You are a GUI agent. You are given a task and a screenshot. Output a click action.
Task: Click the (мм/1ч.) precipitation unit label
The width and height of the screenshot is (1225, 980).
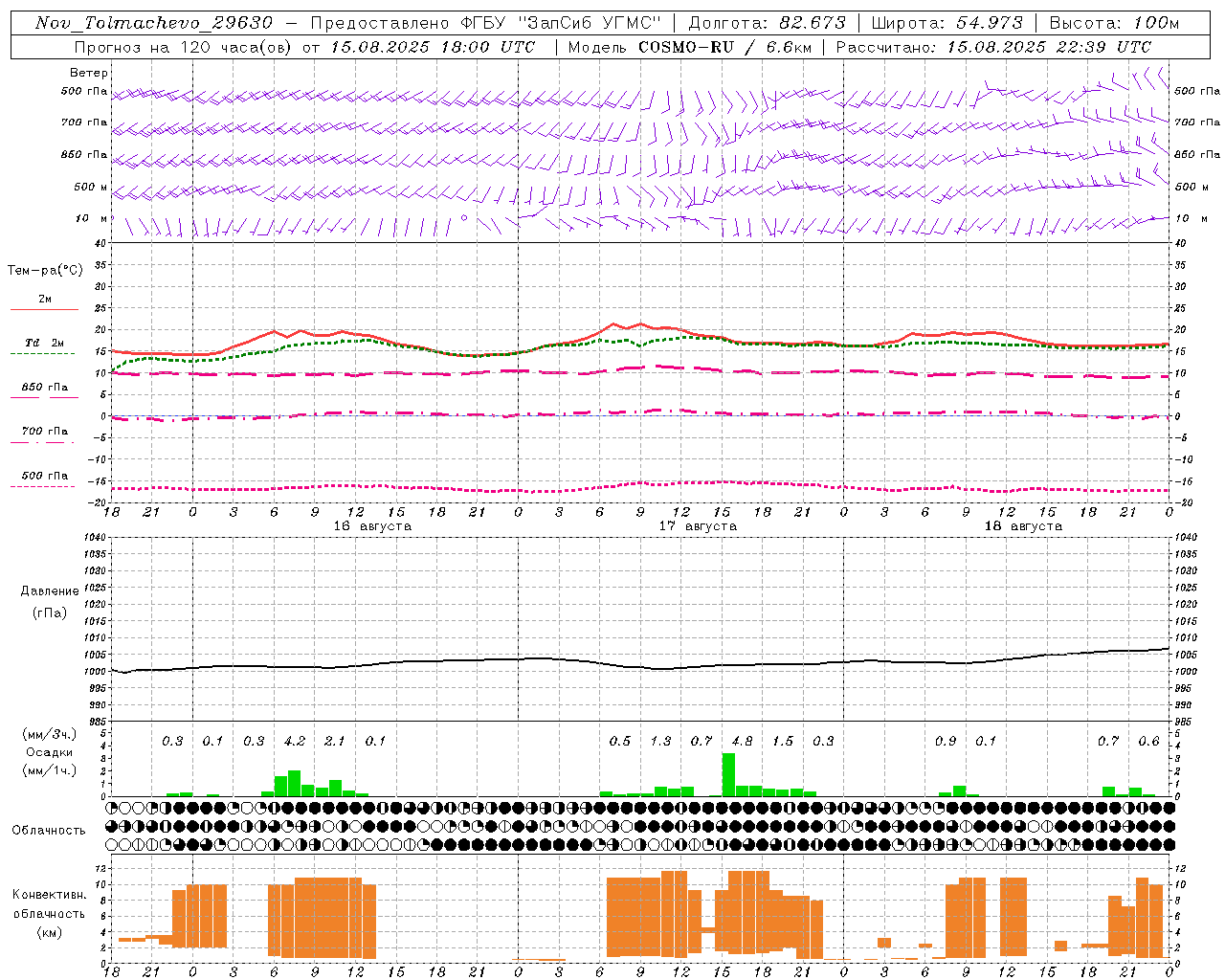pyautogui.click(x=50, y=770)
